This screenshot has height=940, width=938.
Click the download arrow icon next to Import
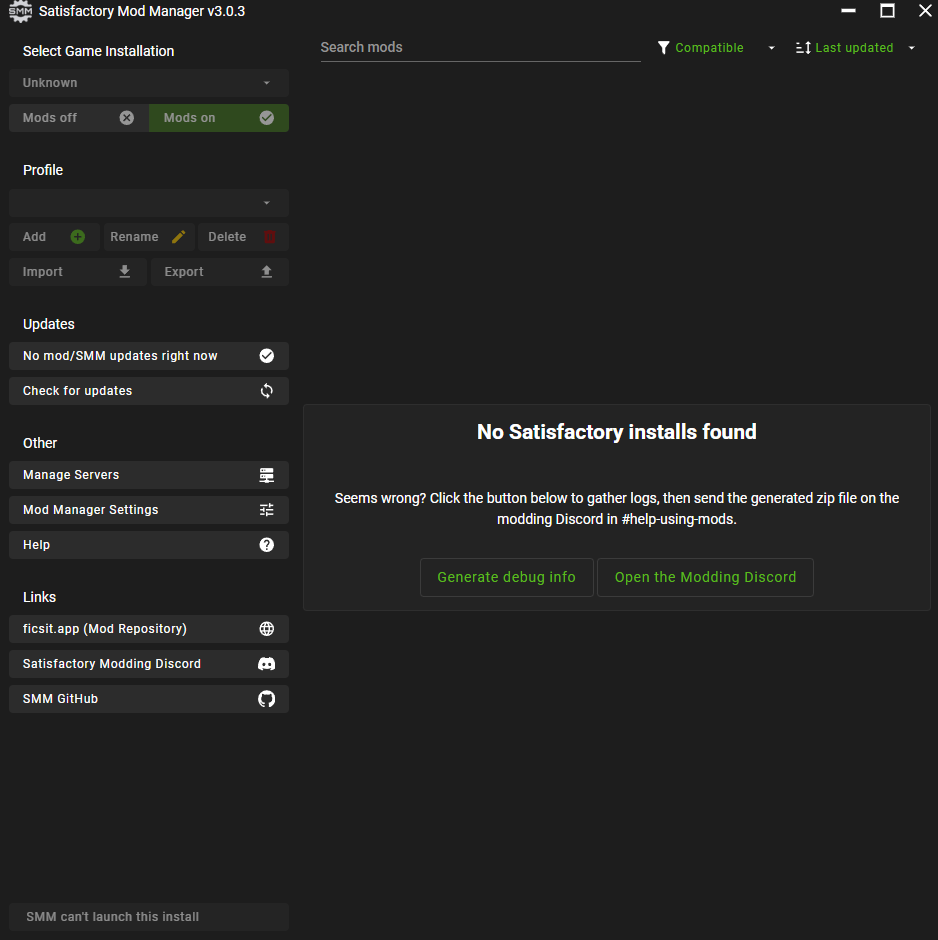coord(125,272)
